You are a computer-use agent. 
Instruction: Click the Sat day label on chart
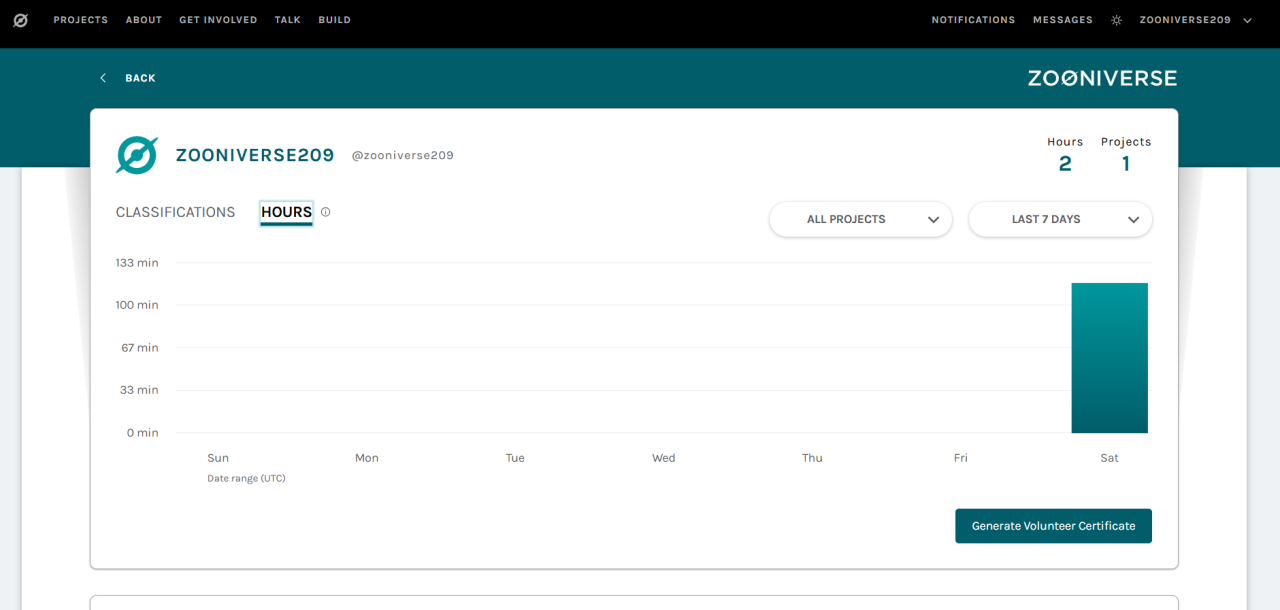1109,457
